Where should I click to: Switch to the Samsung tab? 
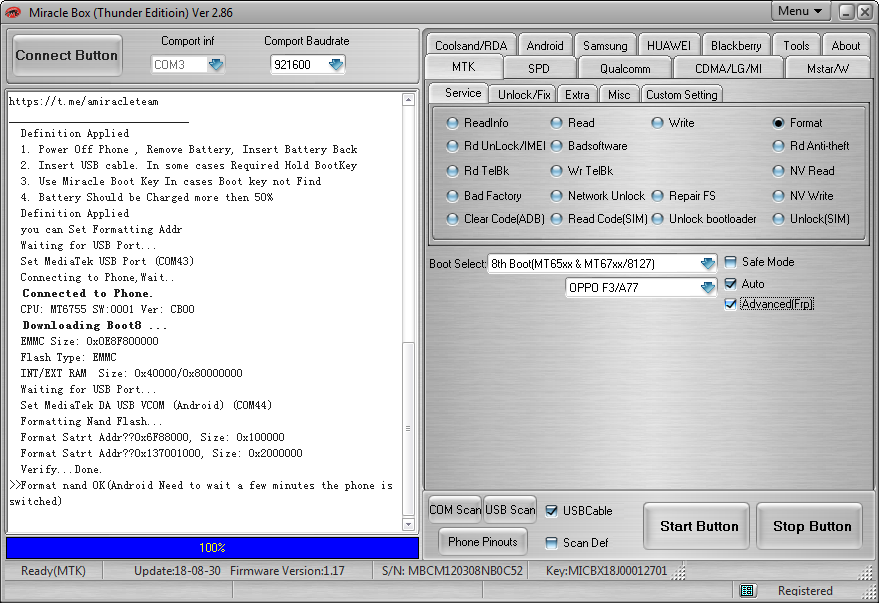[x=605, y=45]
